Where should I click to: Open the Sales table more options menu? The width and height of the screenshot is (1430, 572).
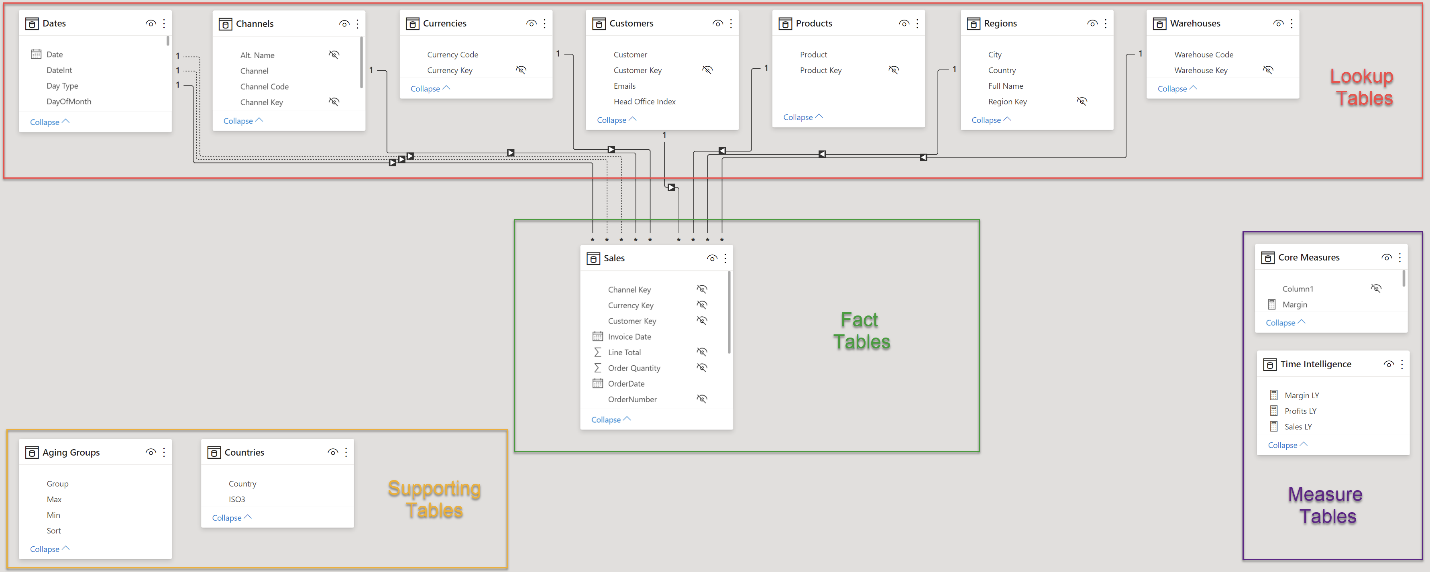click(x=725, y=258)
